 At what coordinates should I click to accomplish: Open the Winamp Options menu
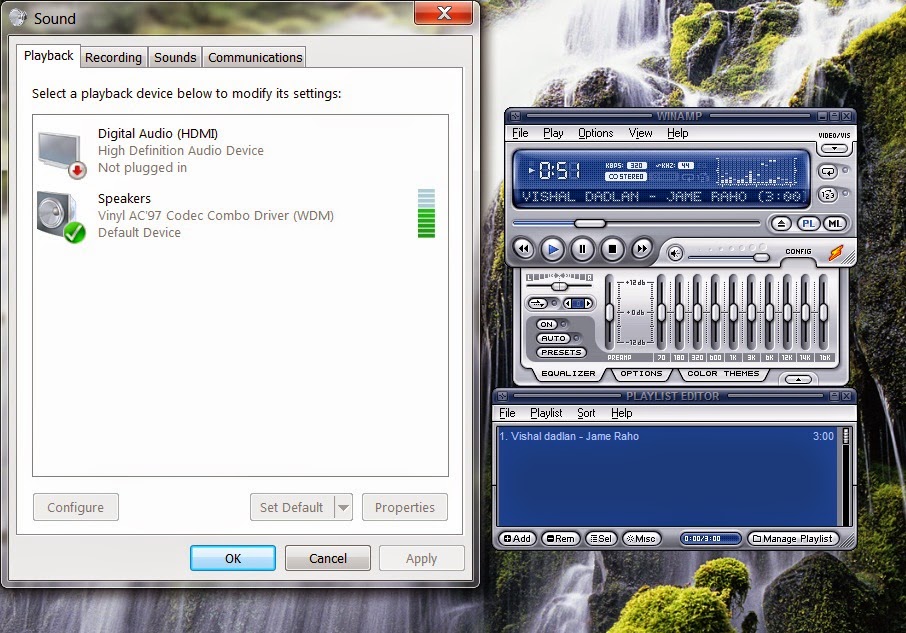(x=596, y=133)
